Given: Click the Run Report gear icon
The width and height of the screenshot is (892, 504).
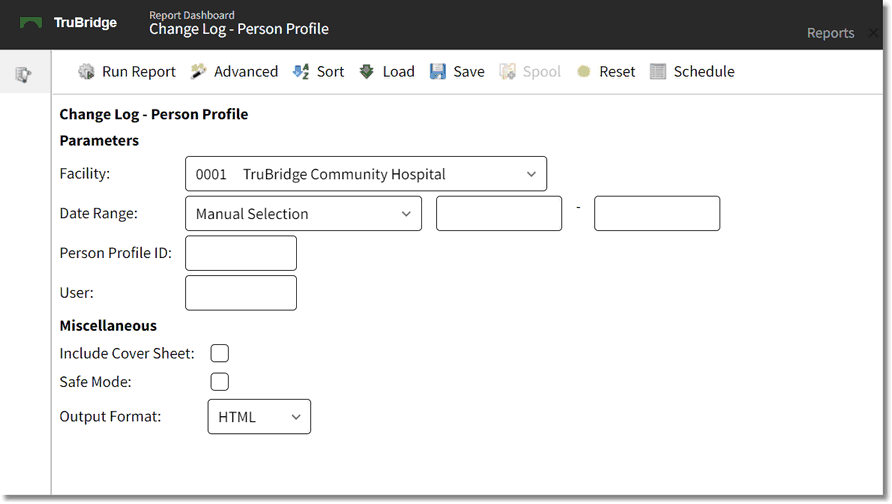Looking at the screenshot, I should click(87, 72).
